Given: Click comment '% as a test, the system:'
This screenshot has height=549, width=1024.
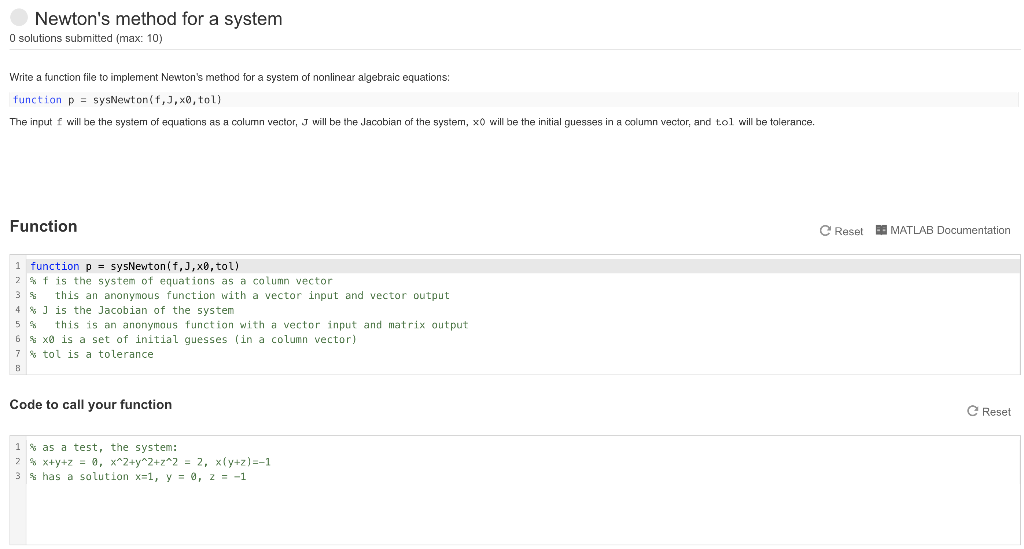Looking at the screenshot, I should tap(104, 447).
